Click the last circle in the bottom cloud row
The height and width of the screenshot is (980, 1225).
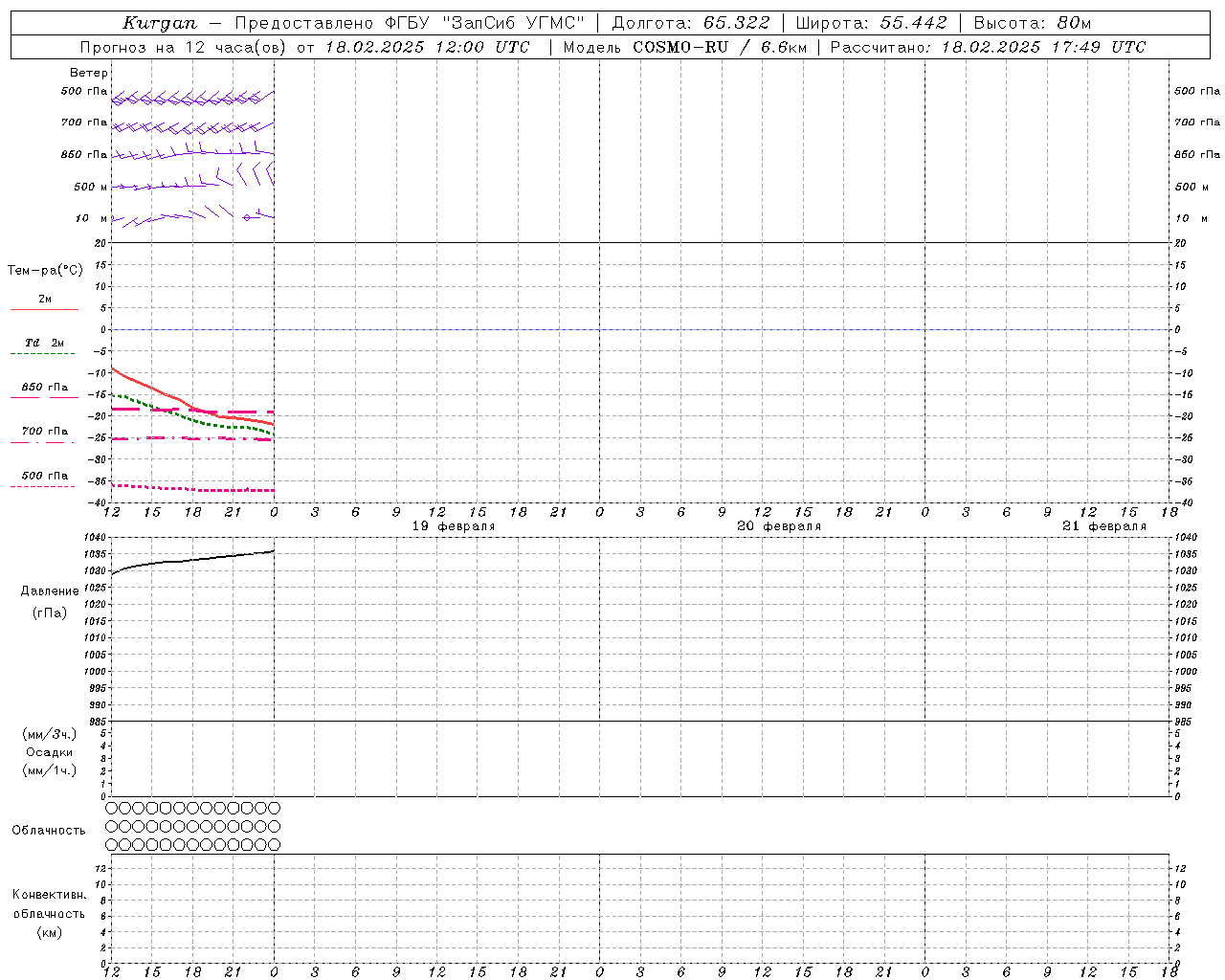click(x=275, y=845)
